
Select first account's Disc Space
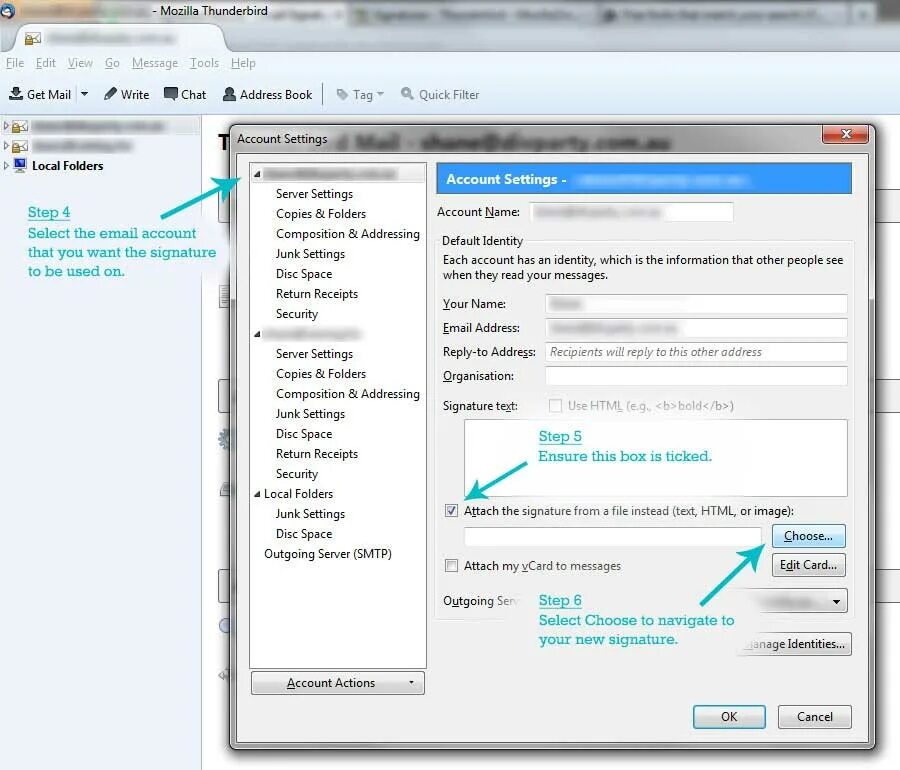point(304,274)
